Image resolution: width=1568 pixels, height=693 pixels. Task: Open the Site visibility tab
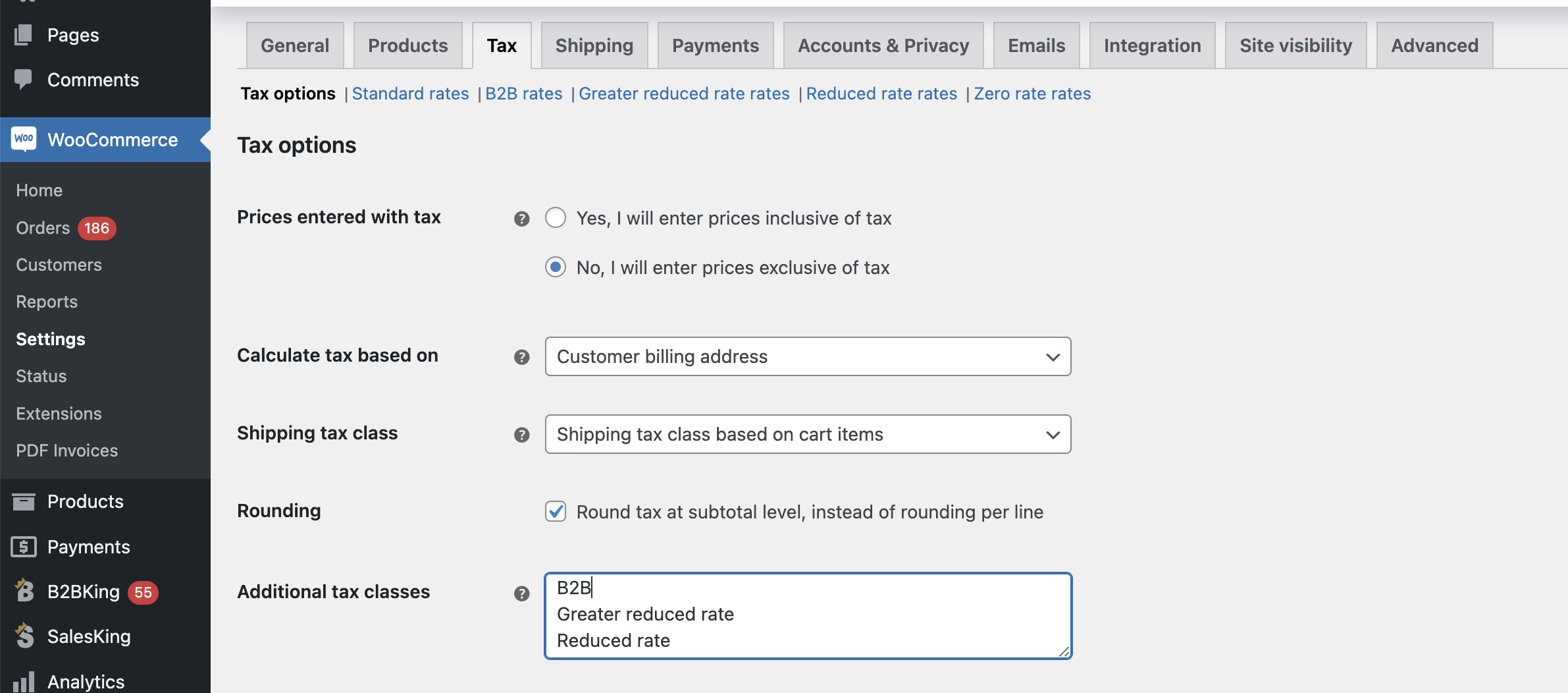(1296, 45)
